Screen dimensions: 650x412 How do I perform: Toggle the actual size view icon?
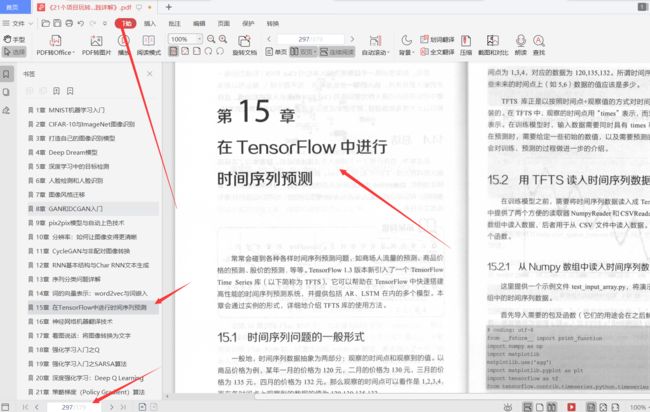point(173,51)
